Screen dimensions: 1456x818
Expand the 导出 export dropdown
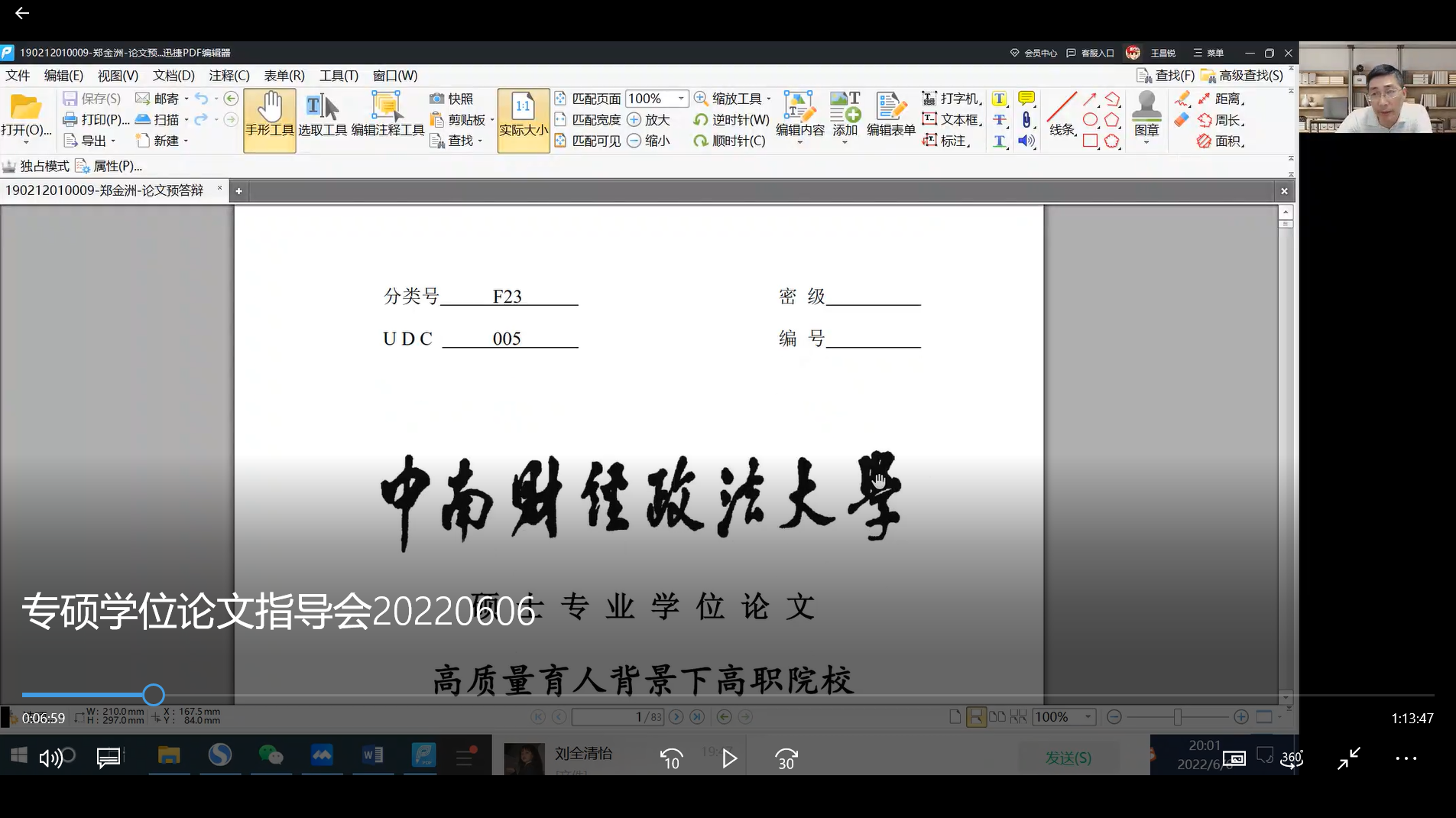(113, 141)
